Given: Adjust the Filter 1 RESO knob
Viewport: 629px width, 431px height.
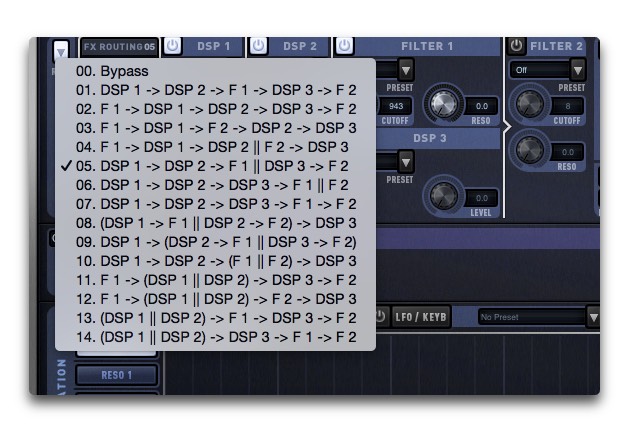Looking at the screenshot, I should pyautogui.click(x=443, y=104).
